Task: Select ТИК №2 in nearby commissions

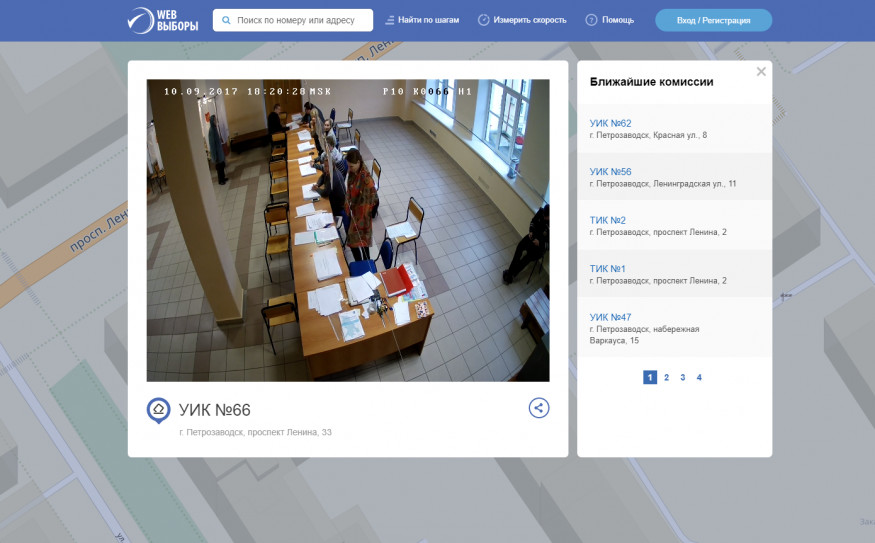Action: [x=608, y=220]
